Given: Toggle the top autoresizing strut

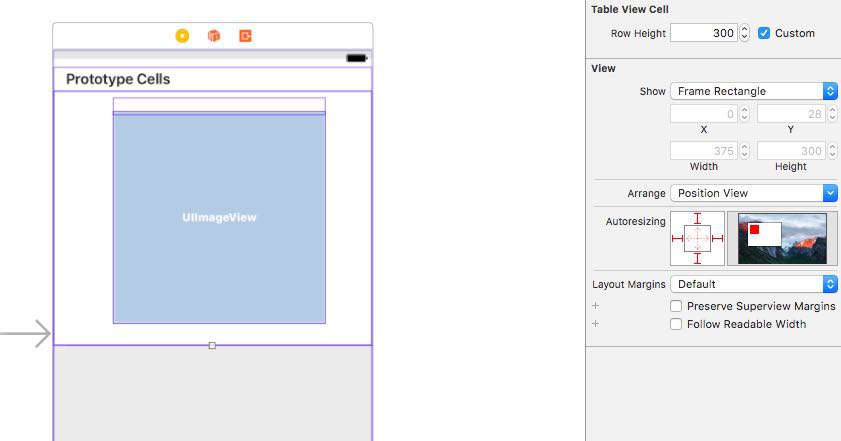Looking at the screenshot, I should pos(697,218).
